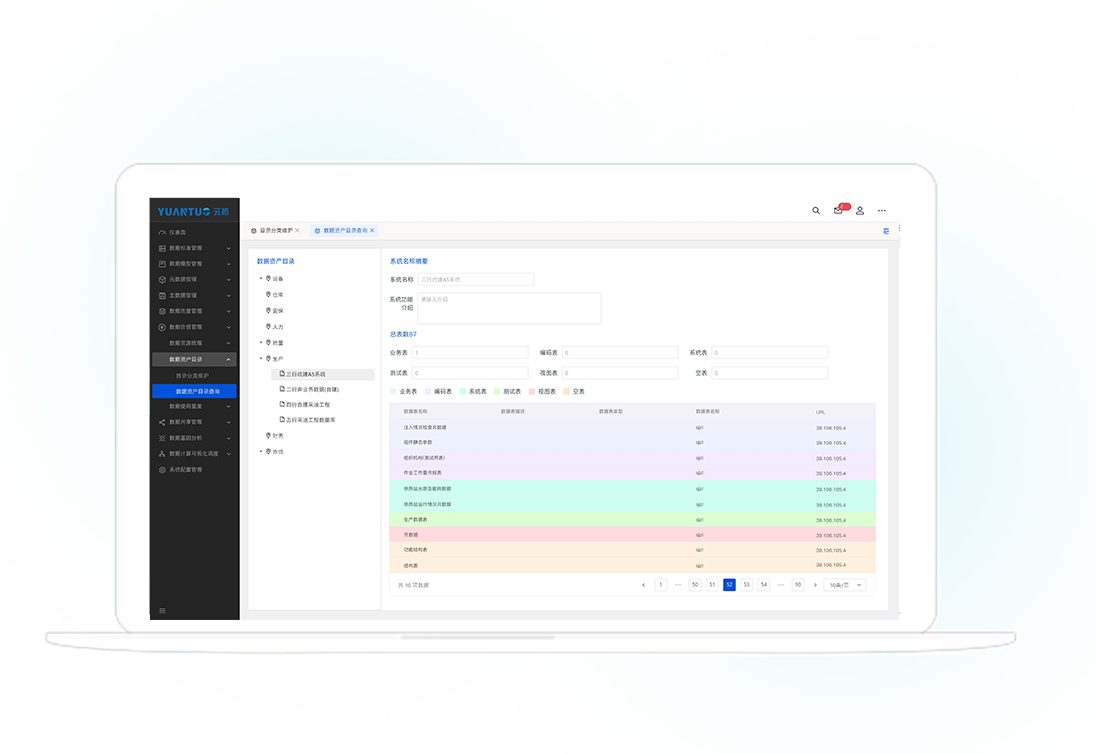The image size is (1096, 754).
Task: Click the three-dot more options icon
Action: tap(881, 210)
